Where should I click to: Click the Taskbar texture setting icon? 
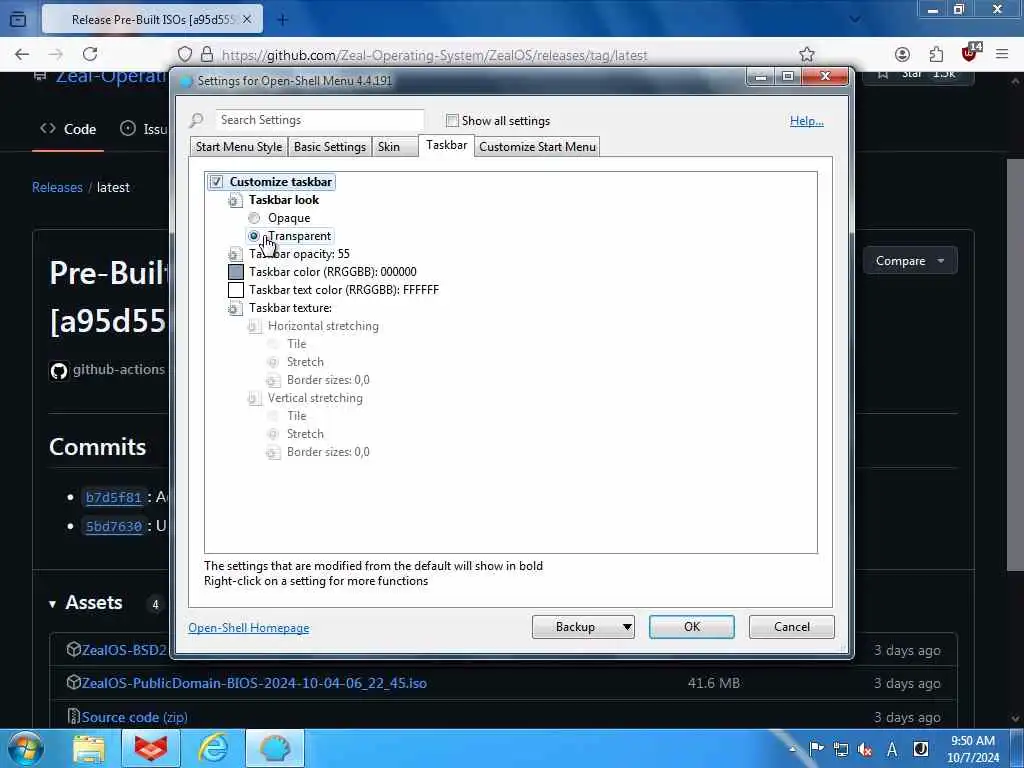(x=235, y=308)
